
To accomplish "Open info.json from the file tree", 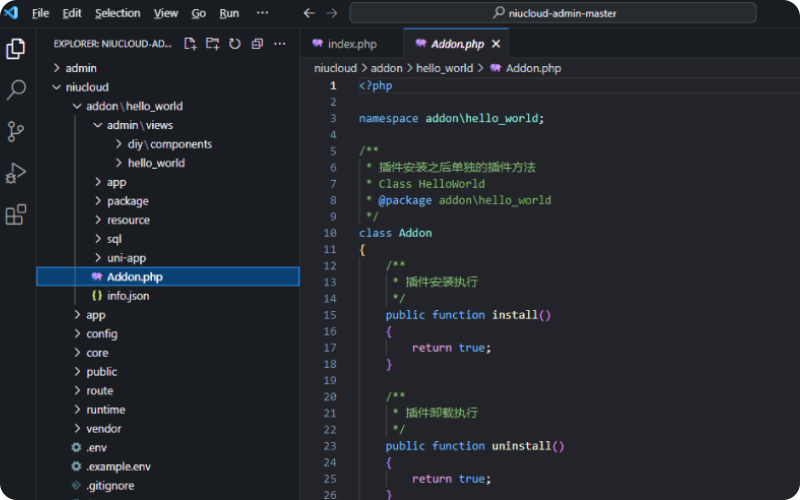I will pos(127,296).
